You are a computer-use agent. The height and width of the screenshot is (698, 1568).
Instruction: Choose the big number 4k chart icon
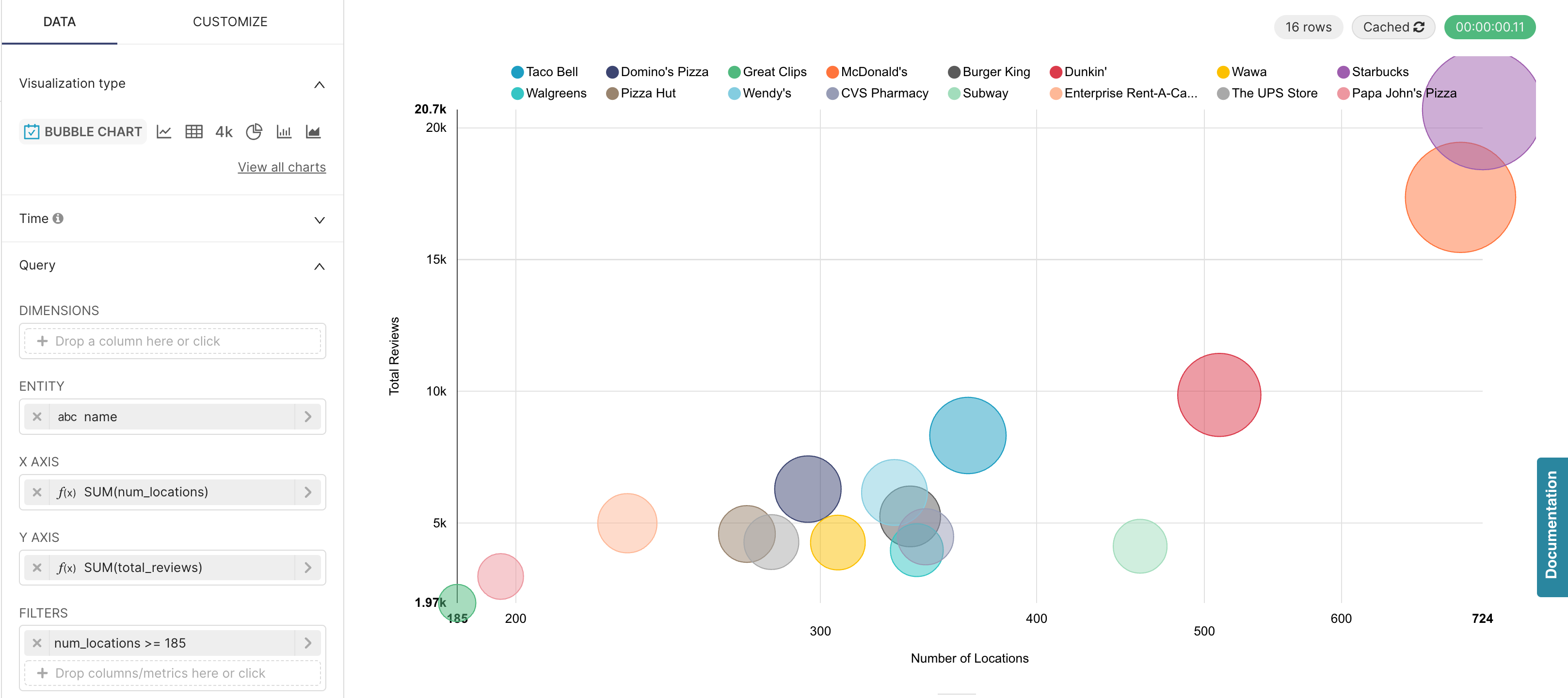pos(224,131)
